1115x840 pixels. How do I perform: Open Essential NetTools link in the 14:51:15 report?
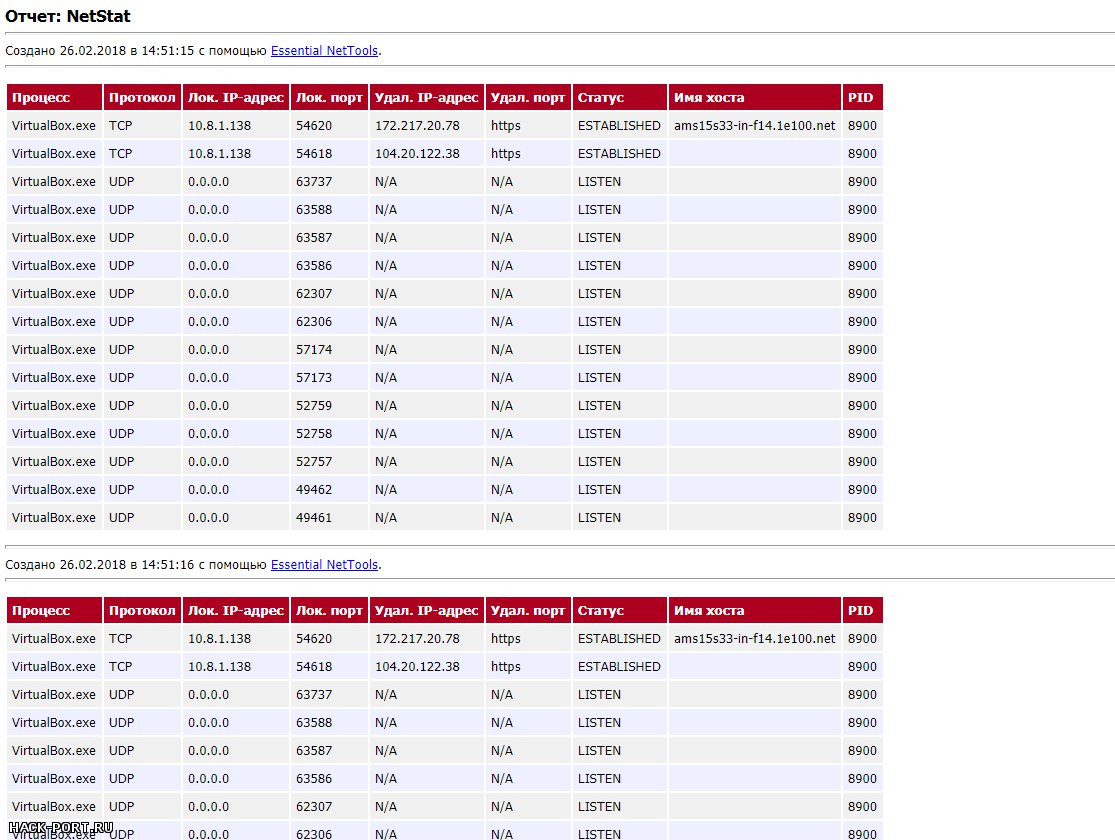point(324,50)
